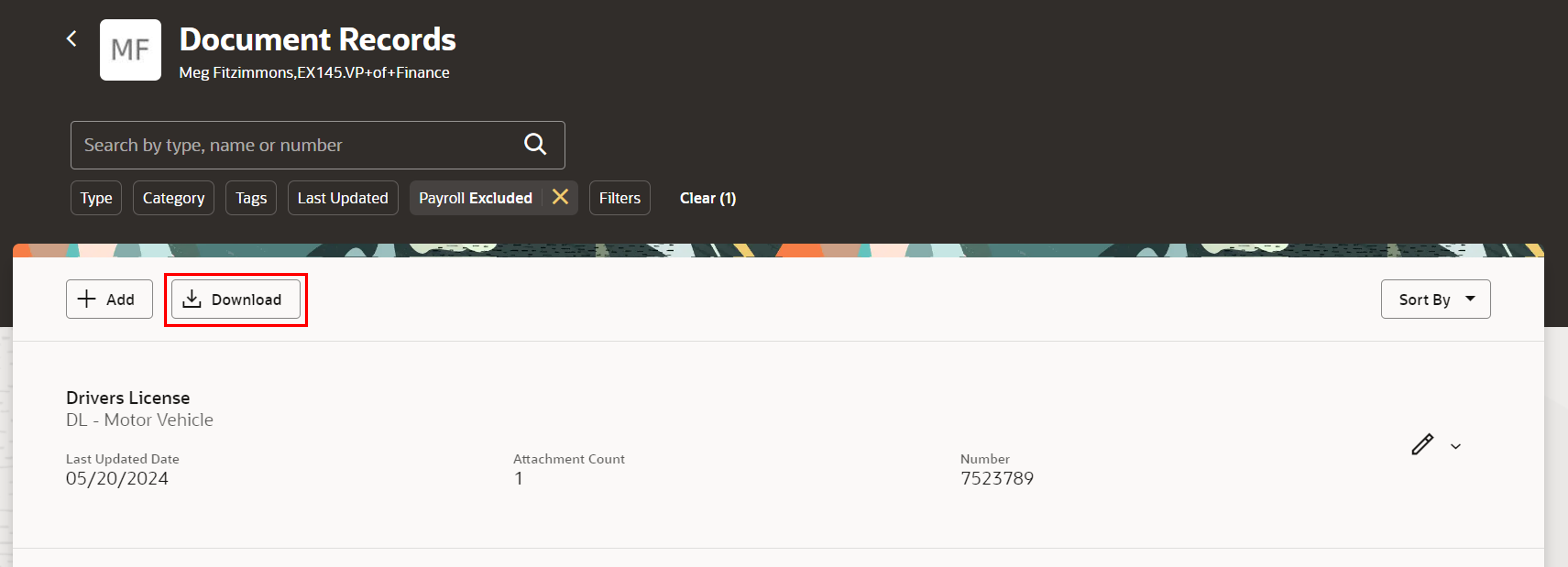
Task: Click the MF avatar thumbnail
Action: click(x=130, y=50)
